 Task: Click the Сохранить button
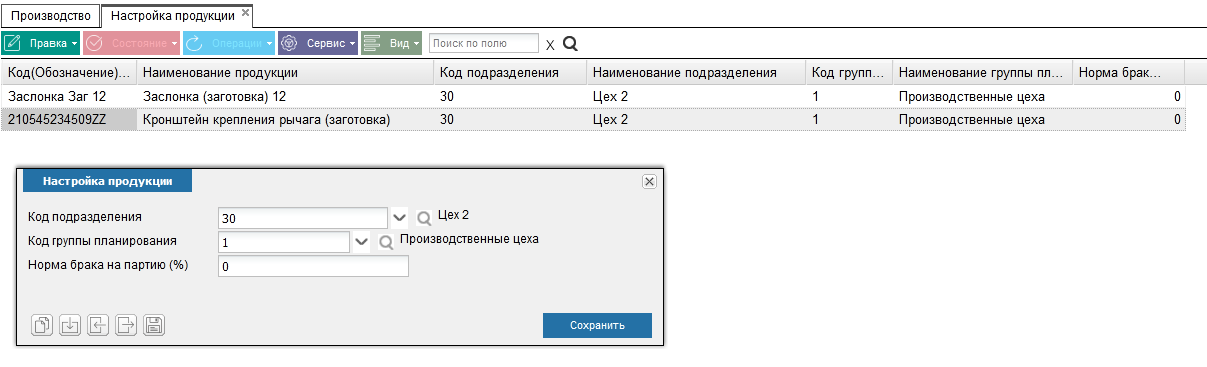[597, 325]
